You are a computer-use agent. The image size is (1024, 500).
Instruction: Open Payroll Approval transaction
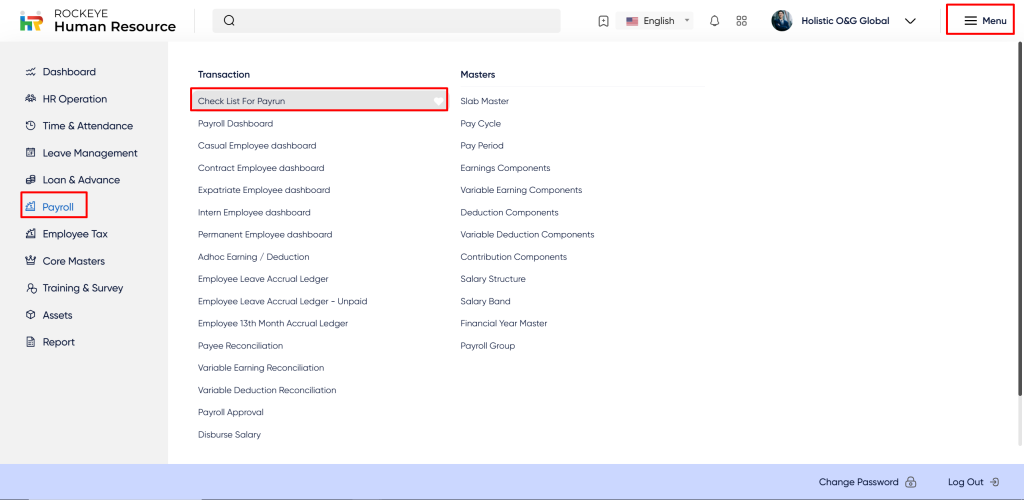(230, 412)
